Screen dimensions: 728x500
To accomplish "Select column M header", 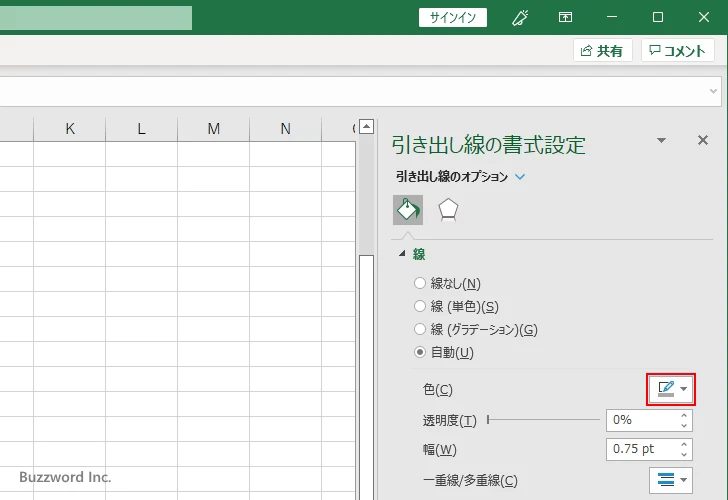I will coord(214,129).
